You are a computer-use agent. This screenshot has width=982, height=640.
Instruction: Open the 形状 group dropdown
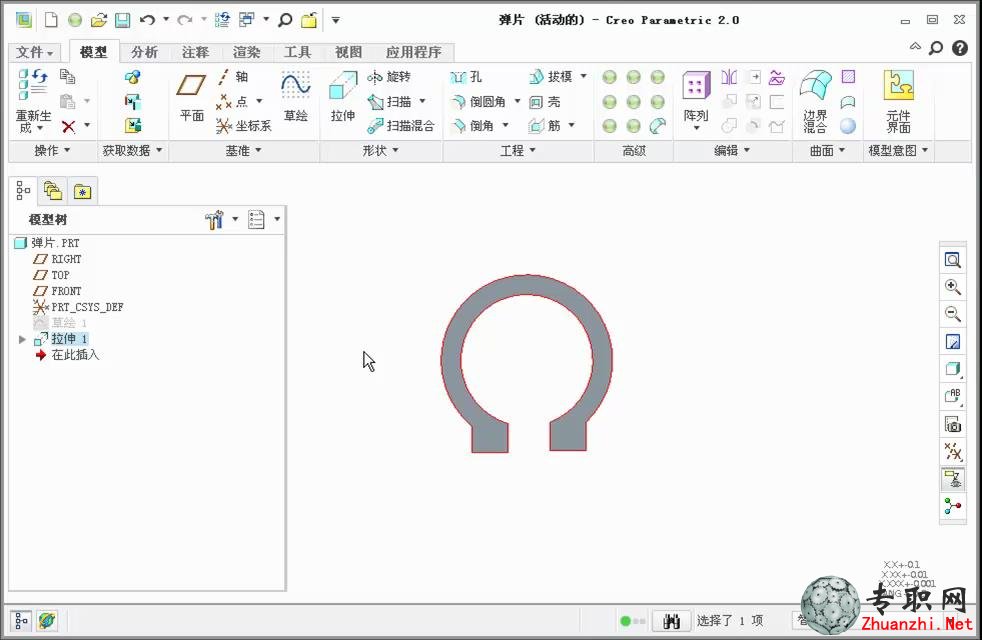coord(380,151)
